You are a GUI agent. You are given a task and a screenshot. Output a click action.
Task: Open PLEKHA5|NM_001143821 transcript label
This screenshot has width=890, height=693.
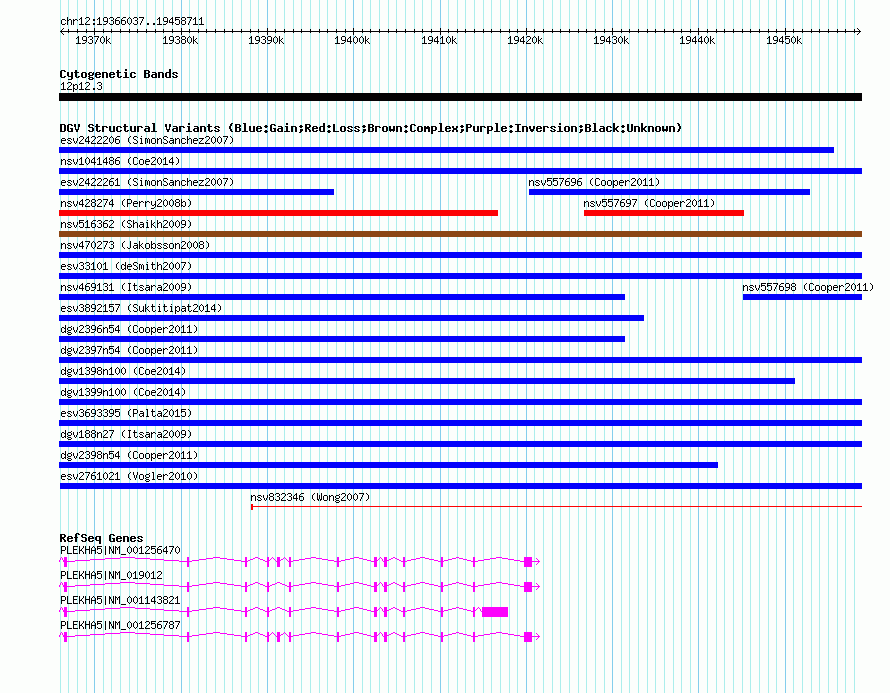pyautogui.click(x=120, y=600)
